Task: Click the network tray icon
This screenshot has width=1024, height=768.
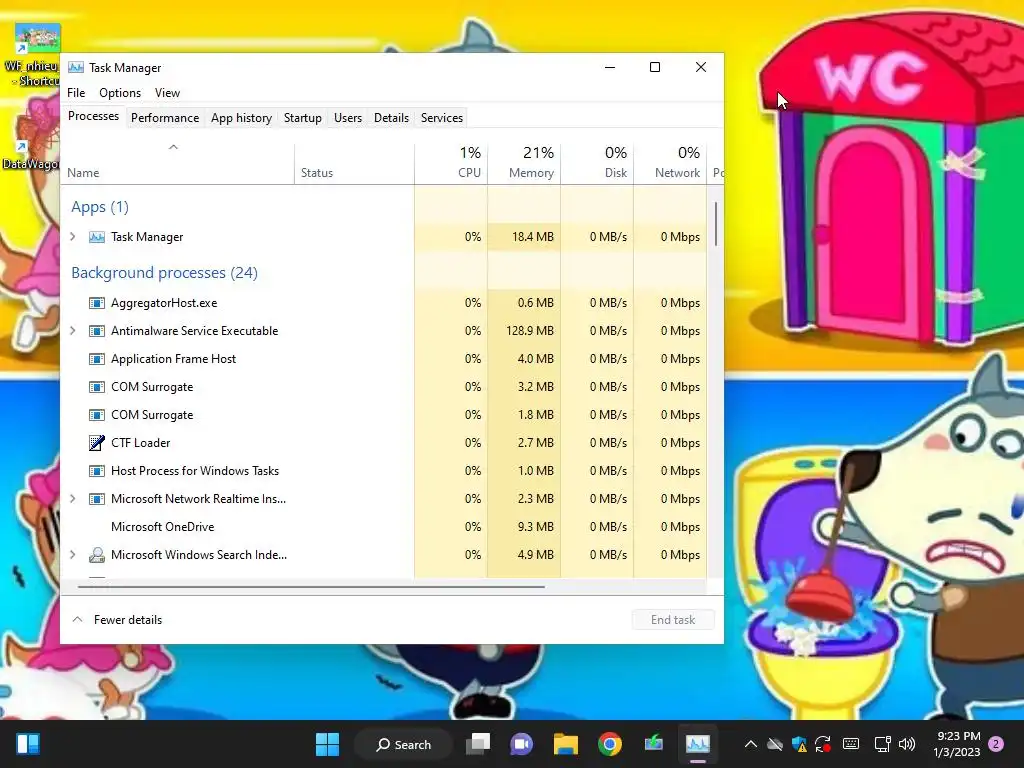Action: pos(882,744)
